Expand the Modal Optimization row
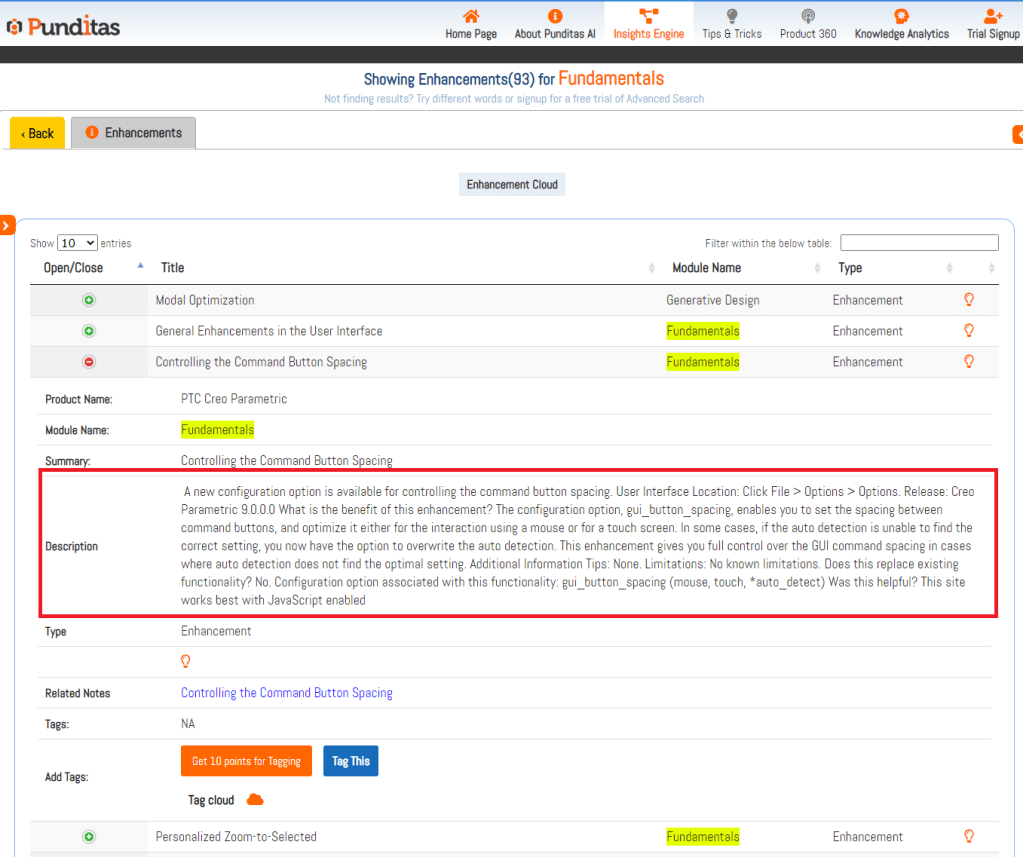The height and width of the screenshot is (857, 1023). pos(88,300)
